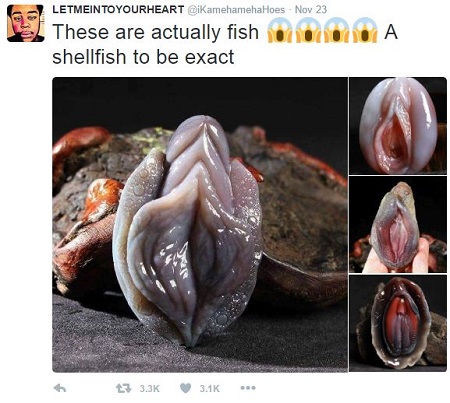The width and height of the screenshot is (450, 403).
Task: View the top right thumbnail photo
Action: [x=398, y=126]
